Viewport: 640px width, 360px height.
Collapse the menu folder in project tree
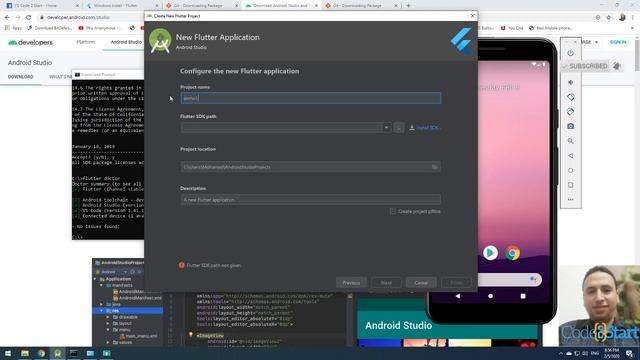click(x=108, y=329)
